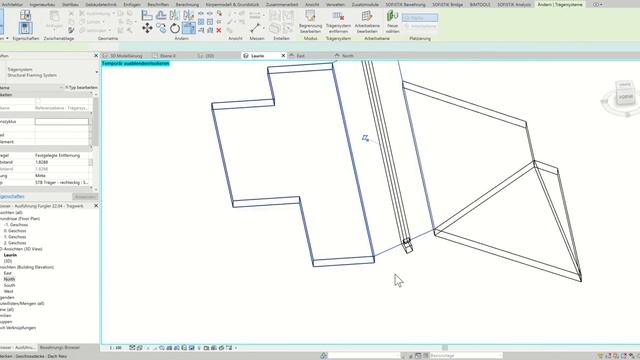Open the Einfügen ribbon tab

tap(132, 4)
